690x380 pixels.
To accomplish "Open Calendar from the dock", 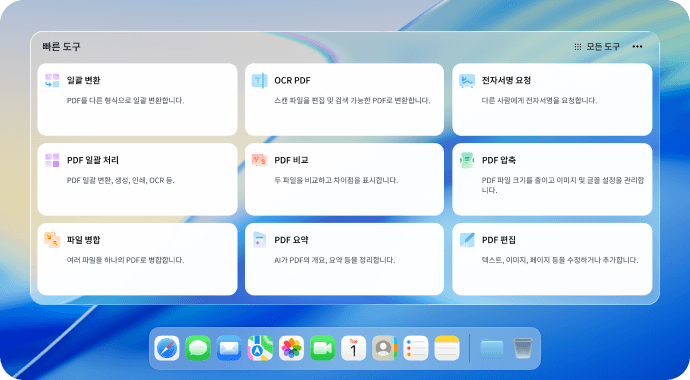I will click(x=353, y=348).
